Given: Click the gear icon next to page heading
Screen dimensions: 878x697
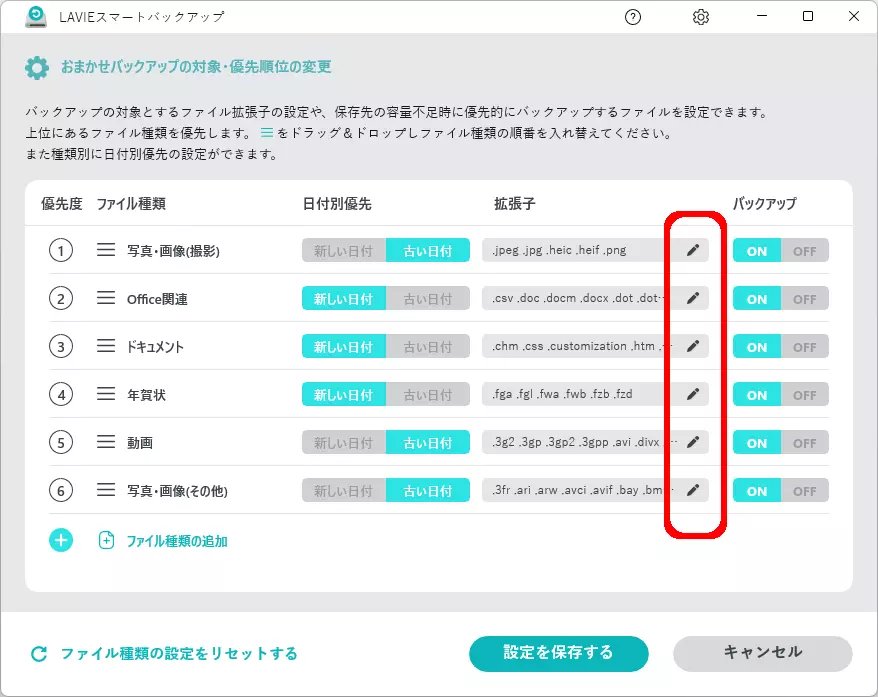Looking at the screenshot, I should 37,68.
